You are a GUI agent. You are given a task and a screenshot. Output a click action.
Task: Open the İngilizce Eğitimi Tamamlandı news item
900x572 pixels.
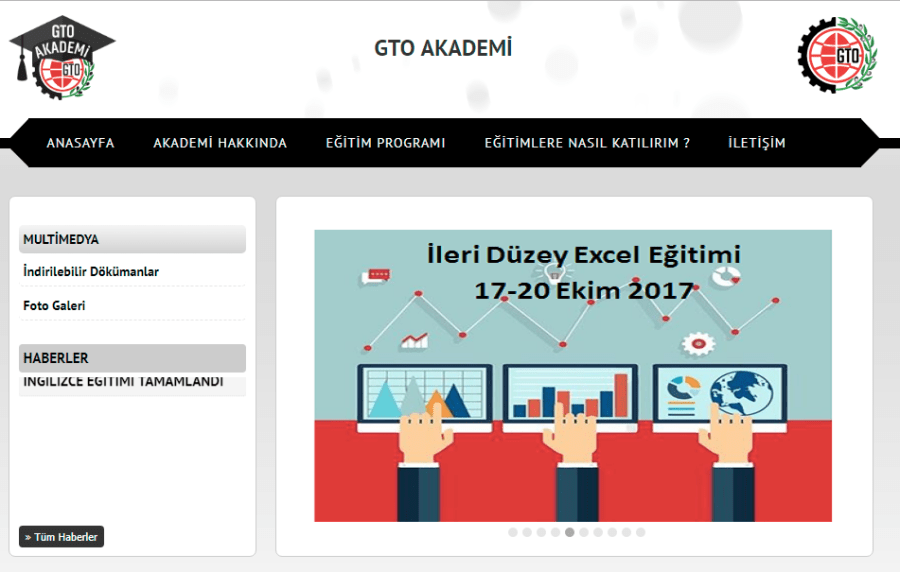(123, 382)
